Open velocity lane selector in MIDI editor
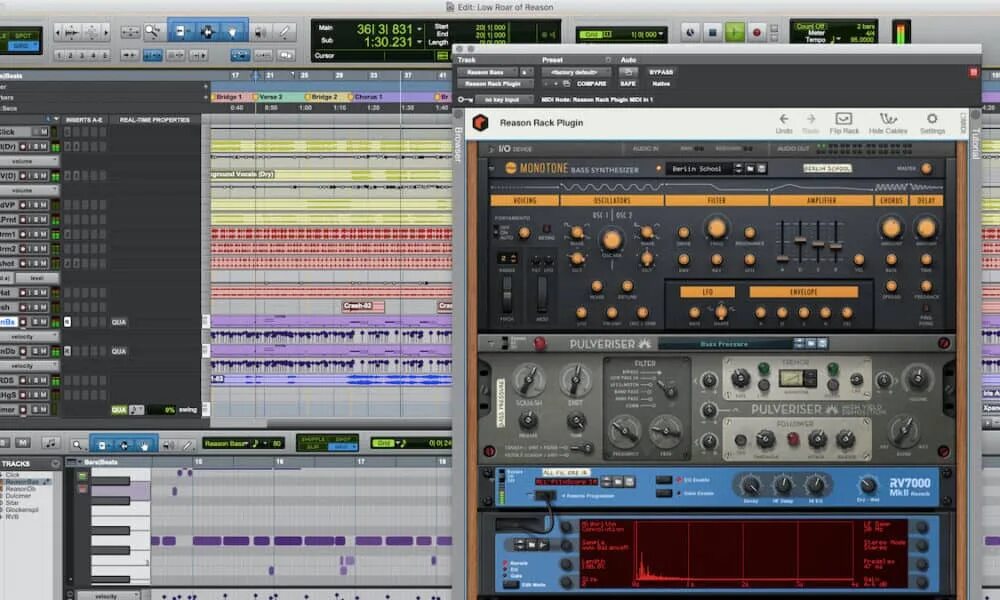This screenshot has width=1000, height=600. pyautogui.click(x=107, y=596)
